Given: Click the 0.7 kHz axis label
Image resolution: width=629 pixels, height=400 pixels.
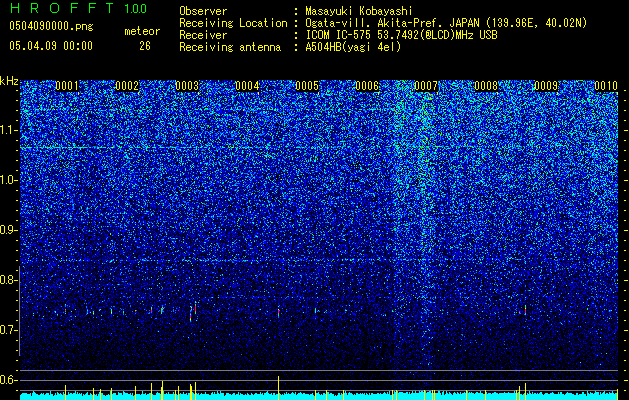Looking at the screenshot, I should pyautogui.click(x=7, y=330).
